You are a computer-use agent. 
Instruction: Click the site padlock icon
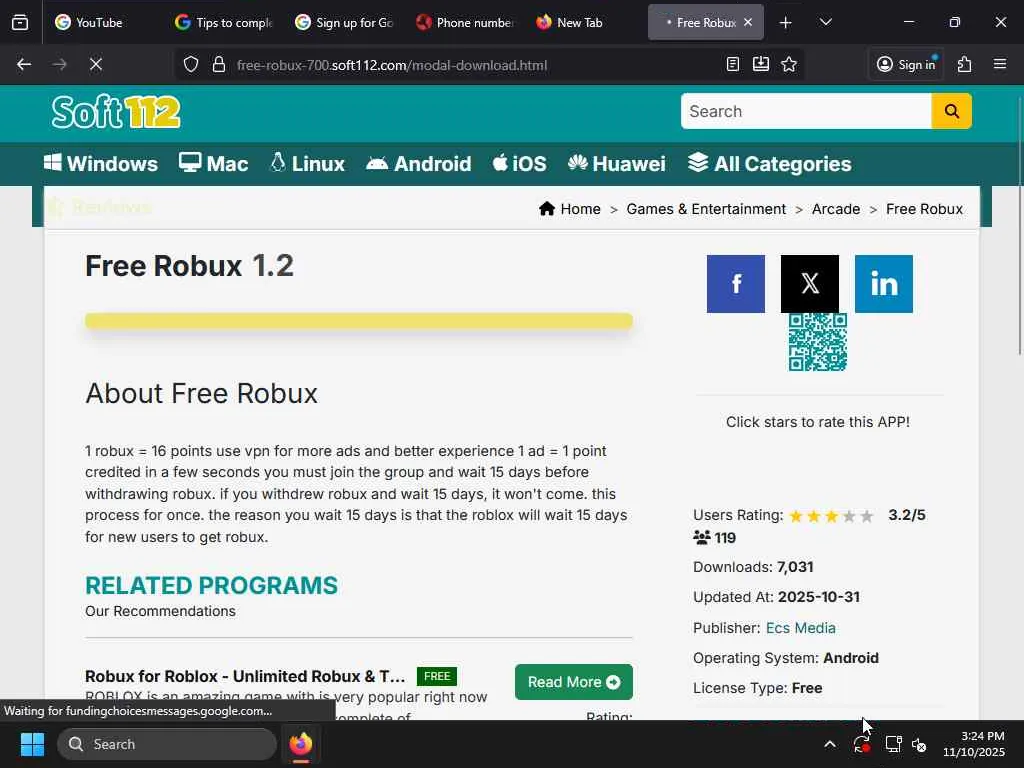tap(219, 65)
